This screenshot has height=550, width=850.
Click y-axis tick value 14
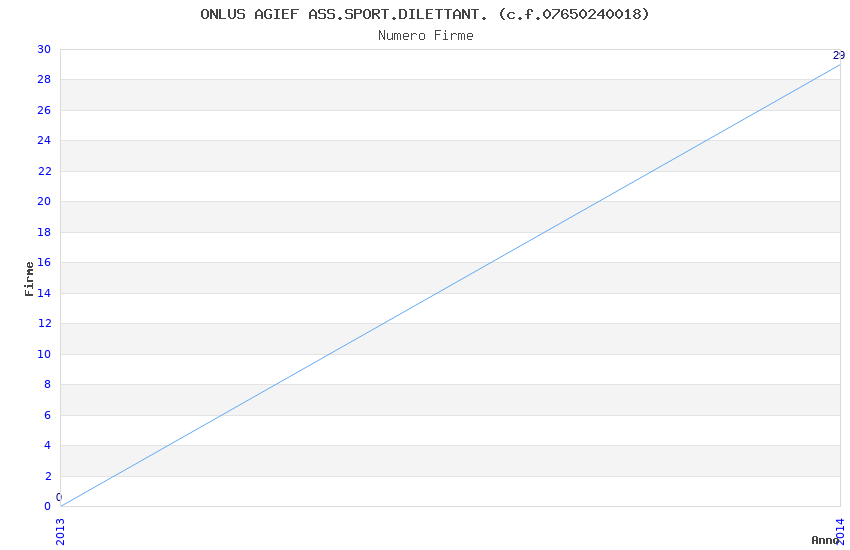click(x=44, y=293)
